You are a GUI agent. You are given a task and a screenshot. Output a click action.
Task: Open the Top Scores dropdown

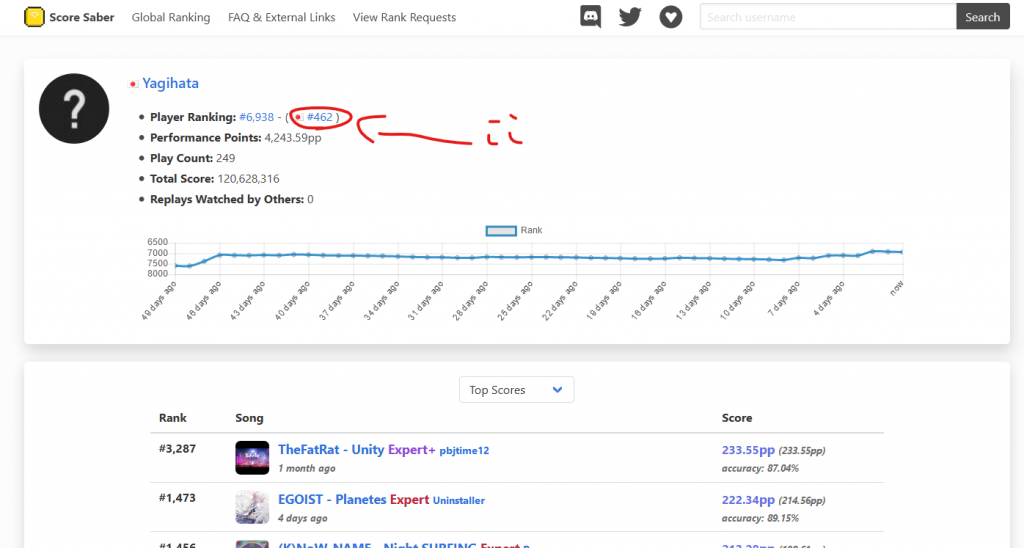pyautogui.click(x=516, y=390)
